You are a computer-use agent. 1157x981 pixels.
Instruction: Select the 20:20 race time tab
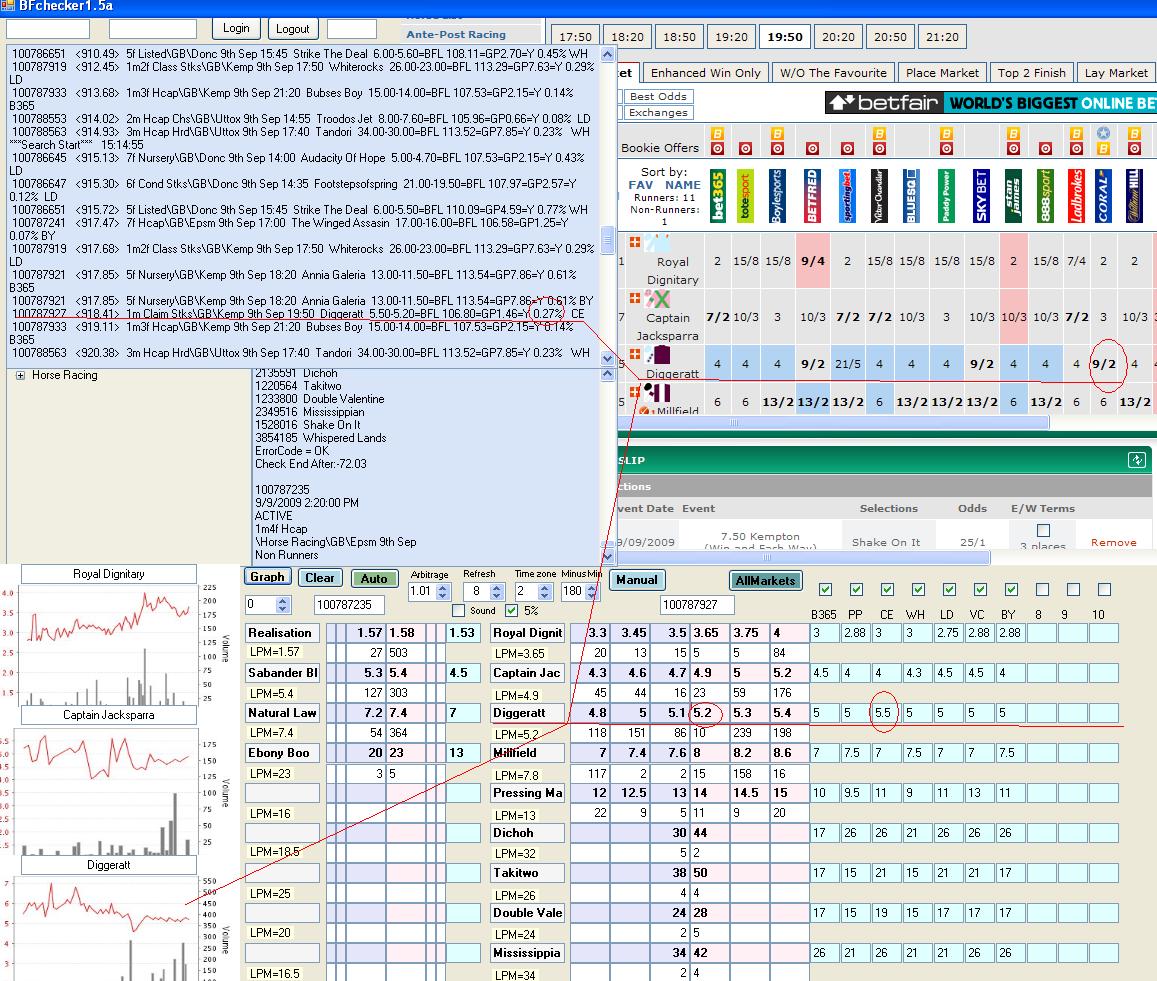click(x=838, y=37)
